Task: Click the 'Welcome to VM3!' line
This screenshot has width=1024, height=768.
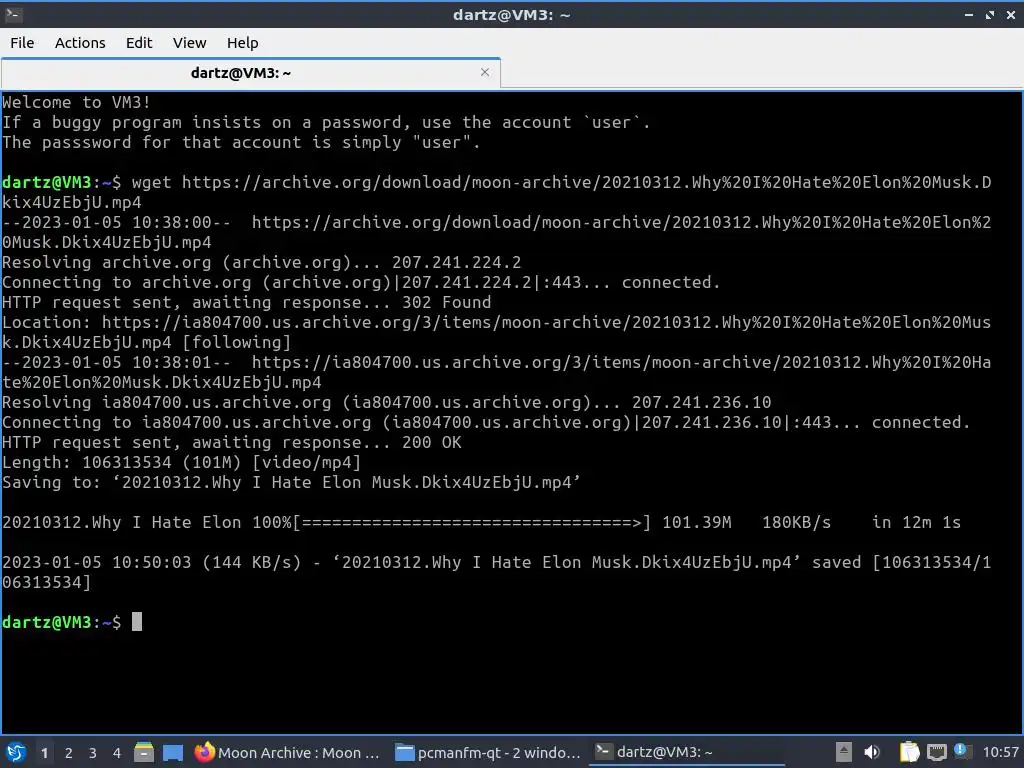Action: pyautogui.click(x=76, y=103)
